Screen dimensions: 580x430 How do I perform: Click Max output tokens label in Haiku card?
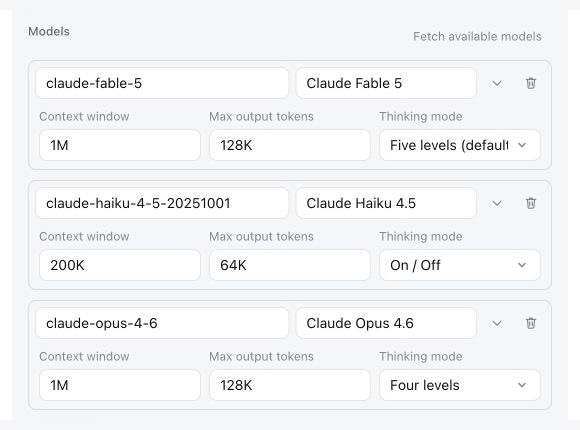click(261, 236)
